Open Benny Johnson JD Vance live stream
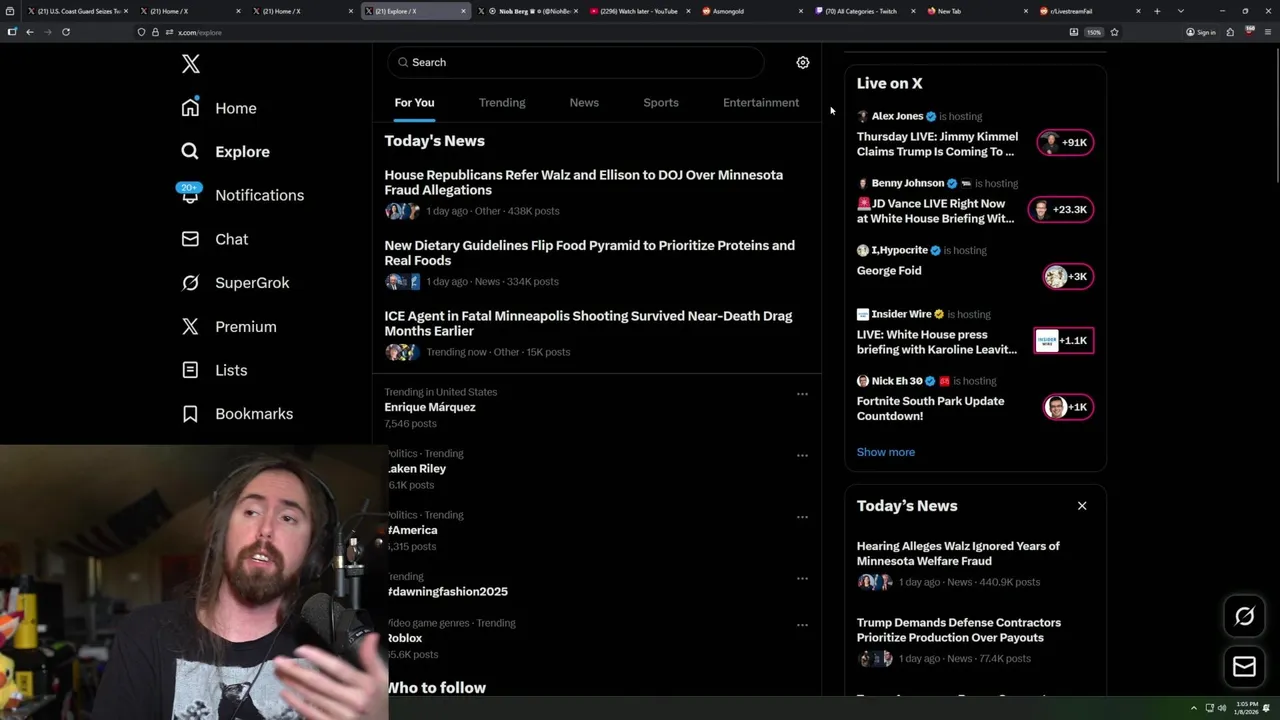 tap(935, 211)
